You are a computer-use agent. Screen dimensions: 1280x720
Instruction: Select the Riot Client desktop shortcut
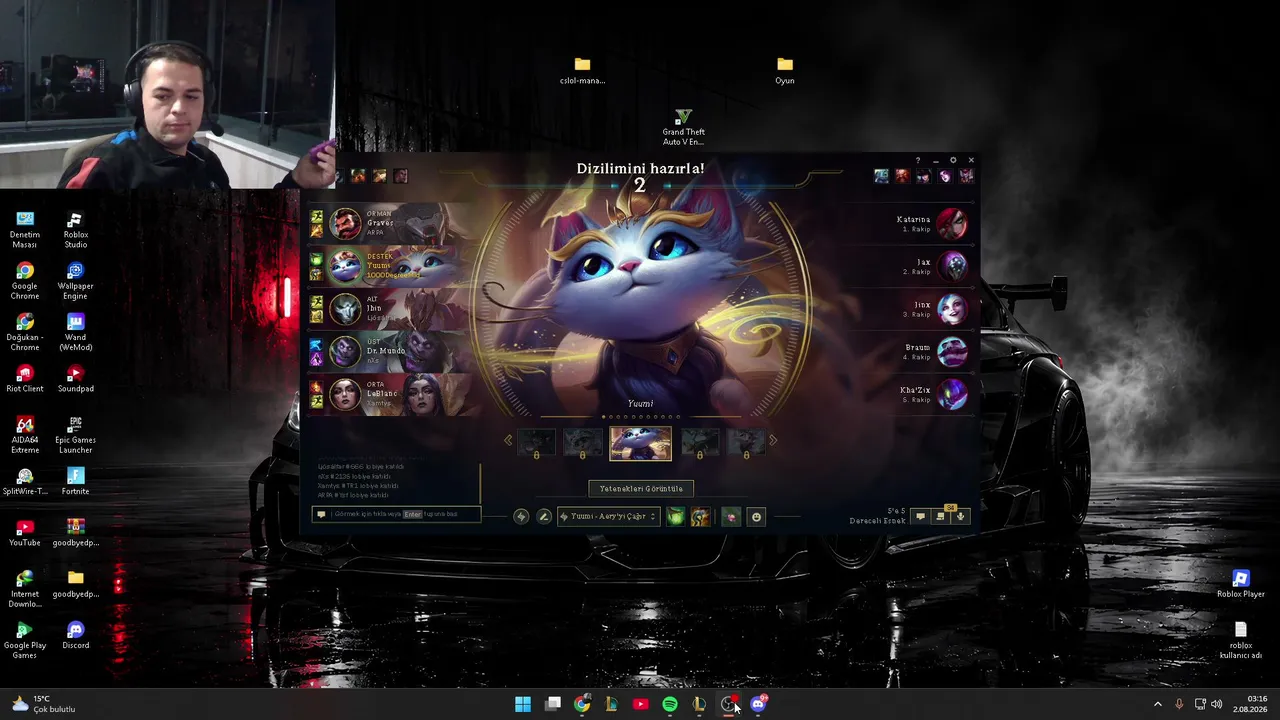click(25, 379)
